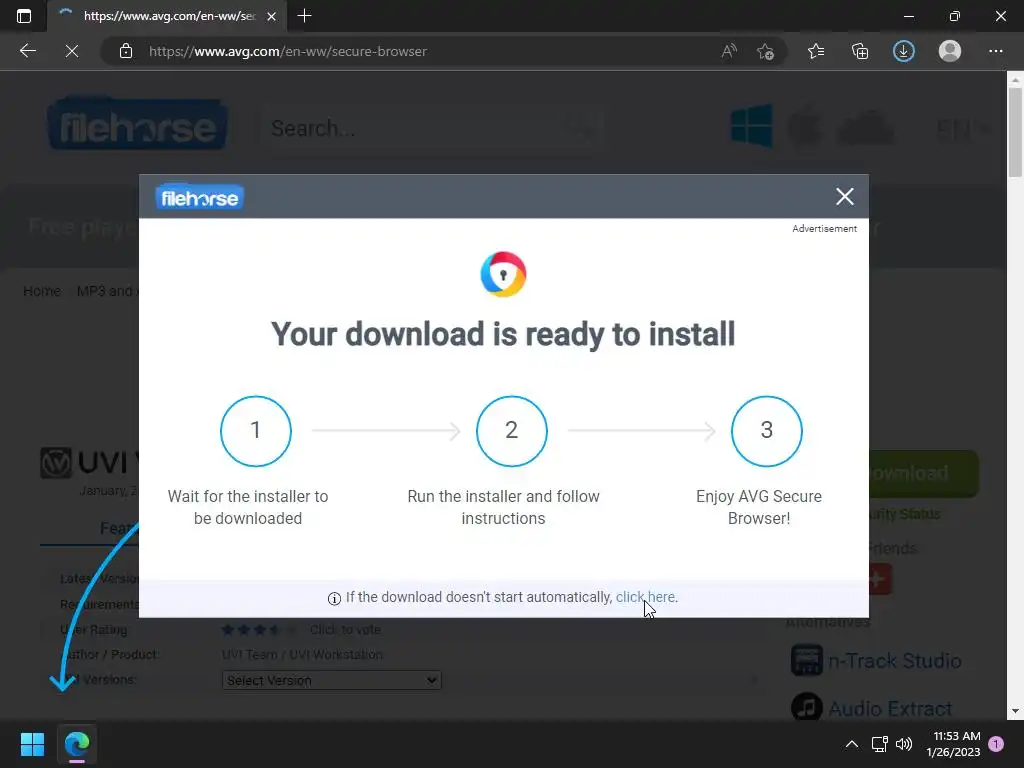Open the clock and date panel

[x=953, y=744]
